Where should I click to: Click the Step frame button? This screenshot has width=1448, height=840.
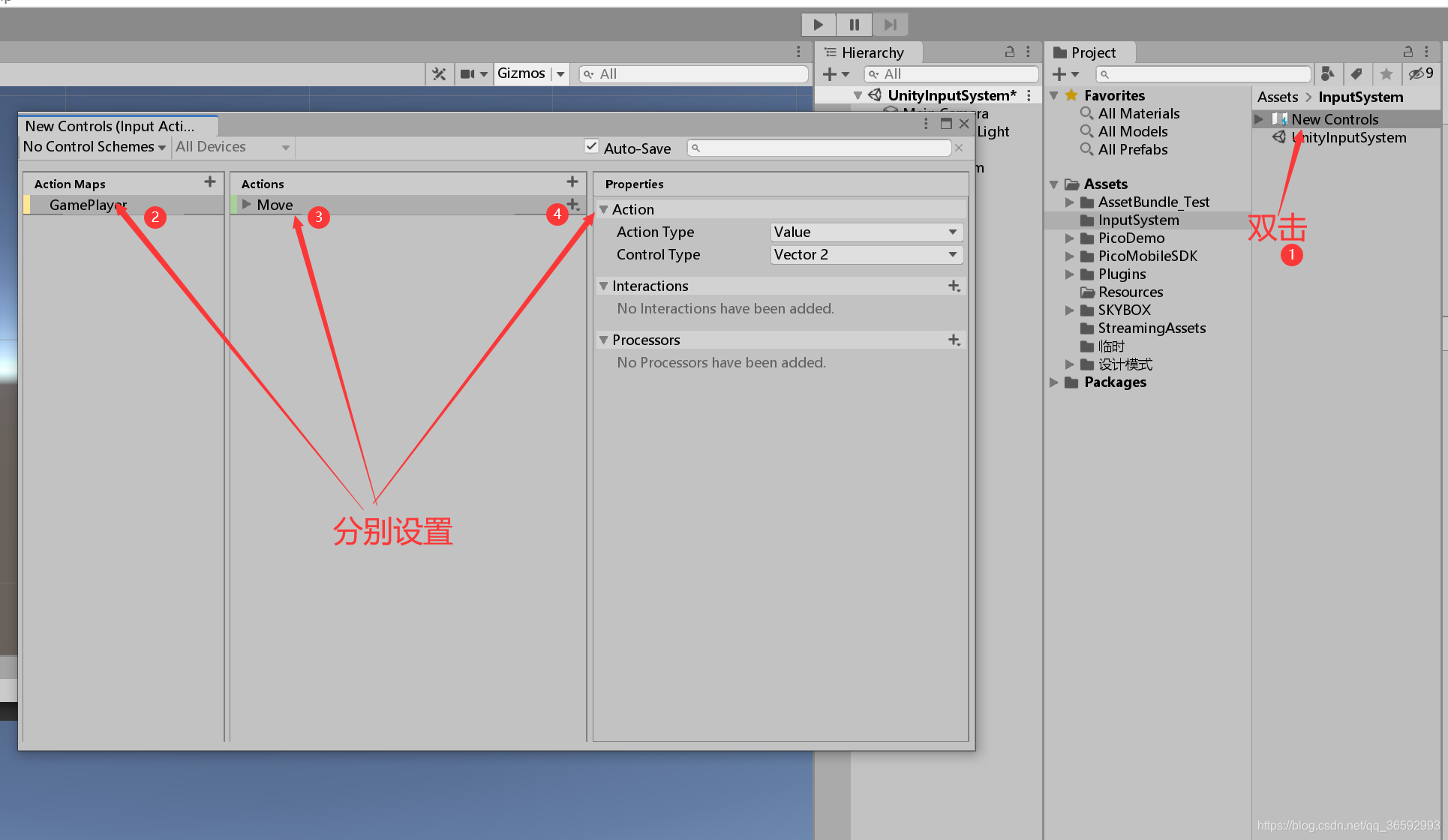[890, 25]
